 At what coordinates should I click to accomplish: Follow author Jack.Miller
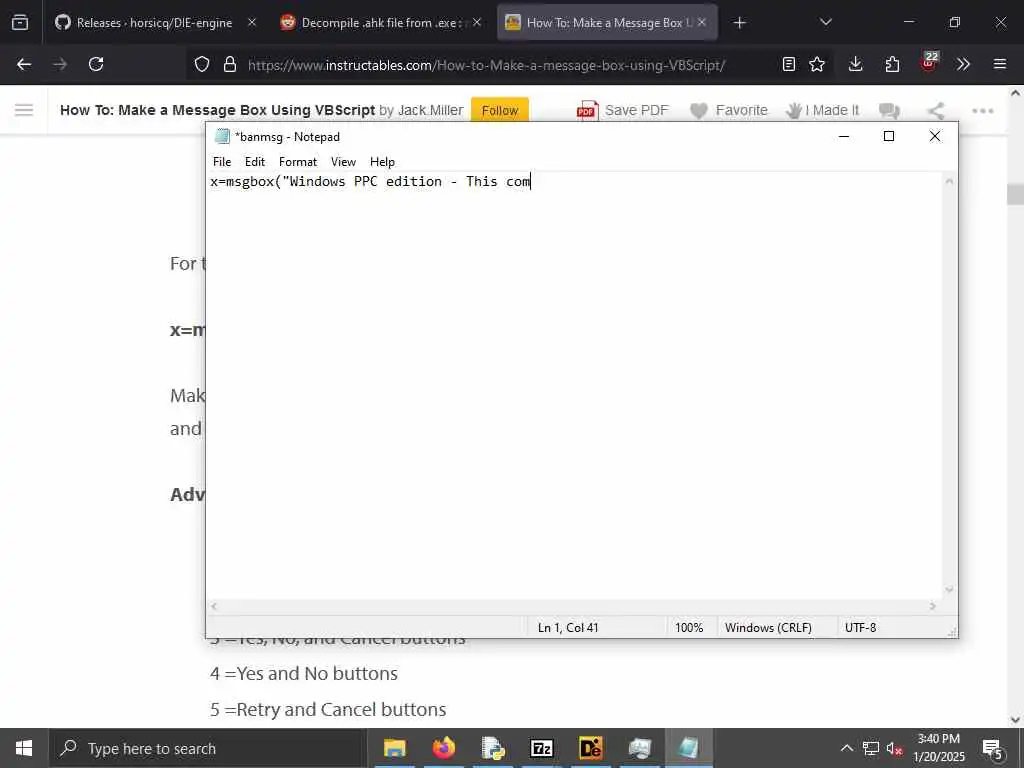[500, 110]
